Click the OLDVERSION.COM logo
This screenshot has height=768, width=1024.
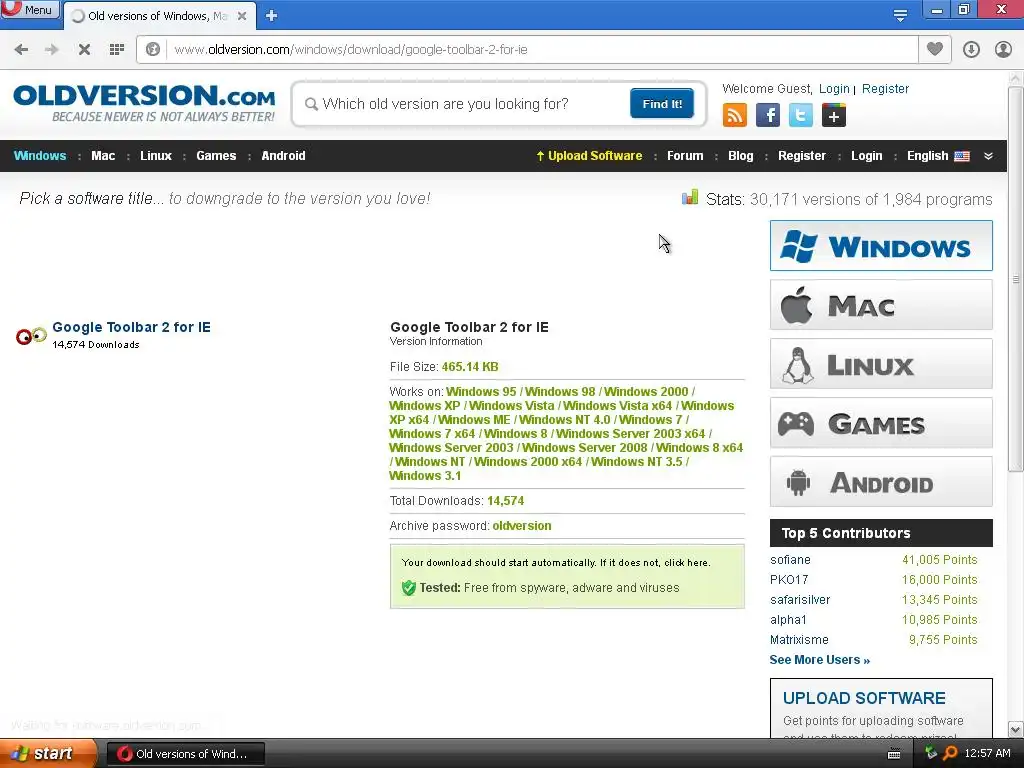tap(144, 103)
